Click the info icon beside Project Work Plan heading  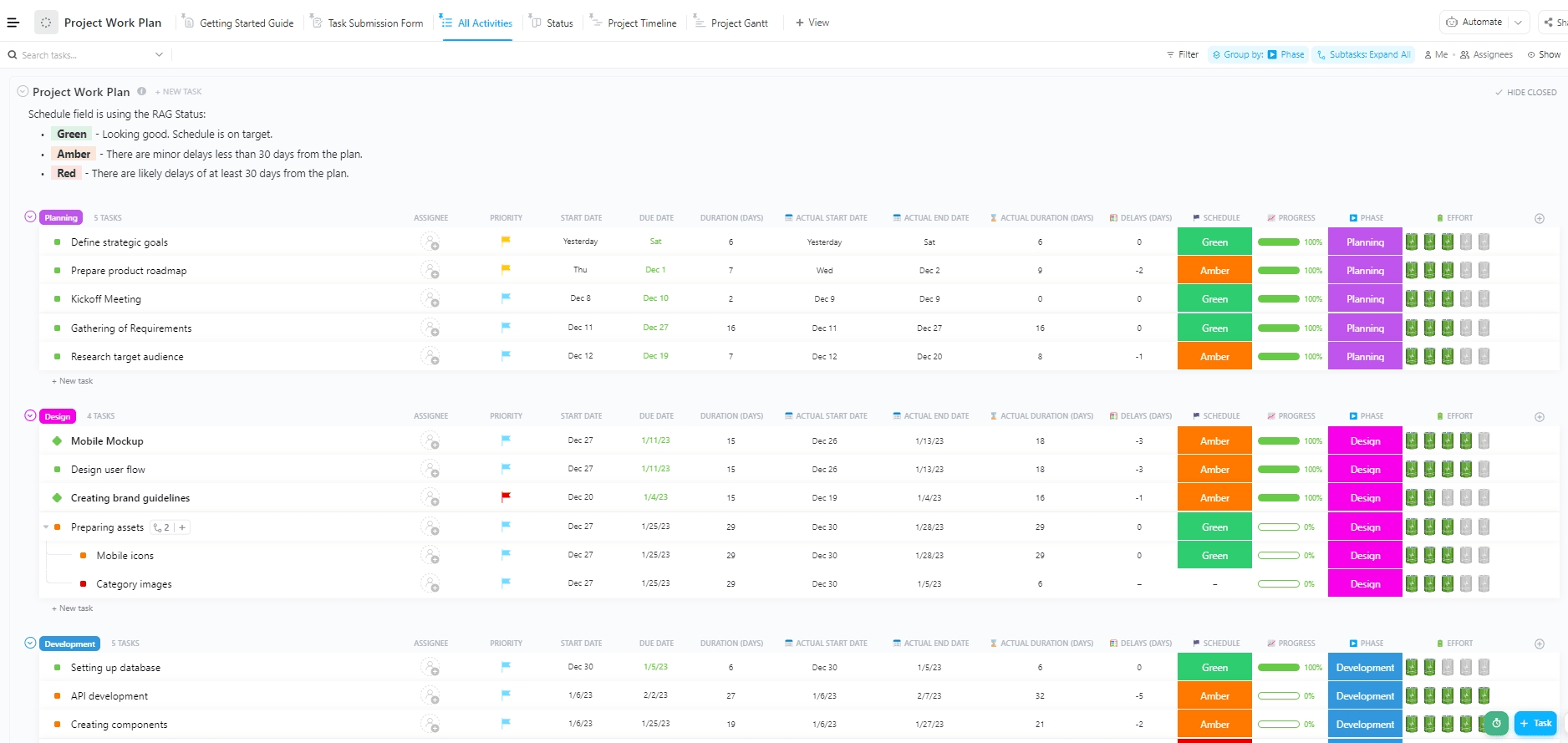[142, 92]
